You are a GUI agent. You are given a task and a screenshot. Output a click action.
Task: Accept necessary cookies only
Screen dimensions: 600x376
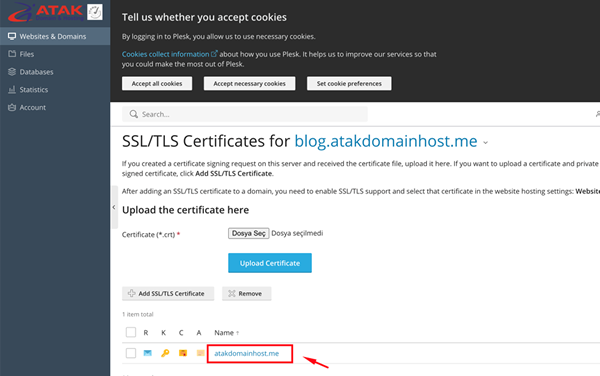(x=249, y=83)
